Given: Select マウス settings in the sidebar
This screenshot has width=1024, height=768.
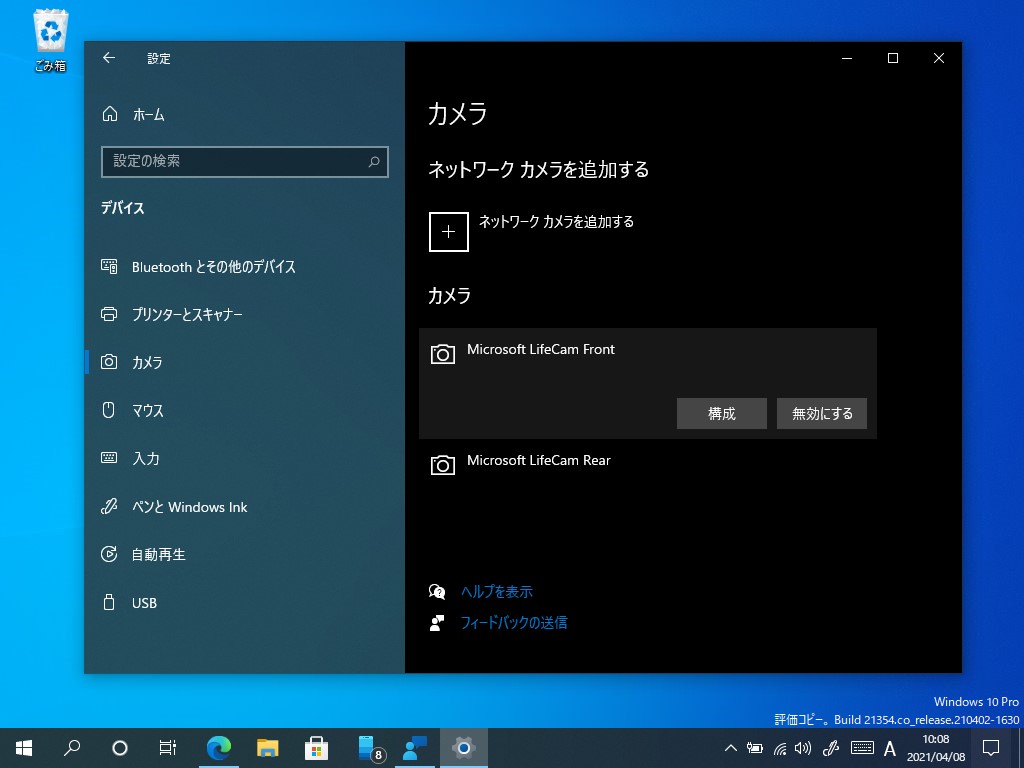Looking at the screenshot, I should (147, 410).
